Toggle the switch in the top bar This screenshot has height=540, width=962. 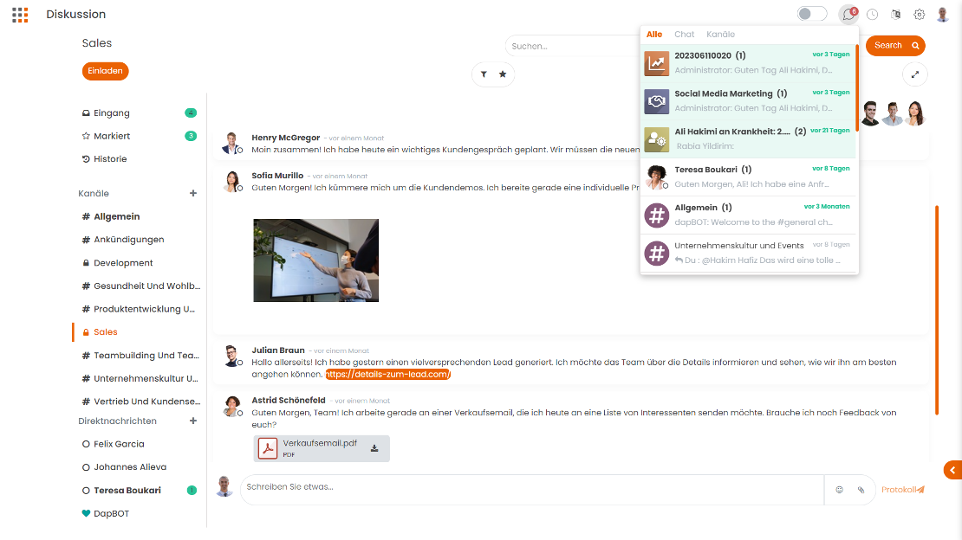coord(812,14)
